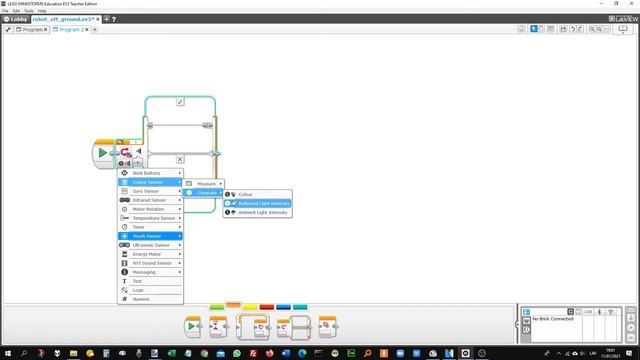This screenshot has width=640, height=360.
Task: Expand the Timer submenu arrow
Action: pos(180,227)
